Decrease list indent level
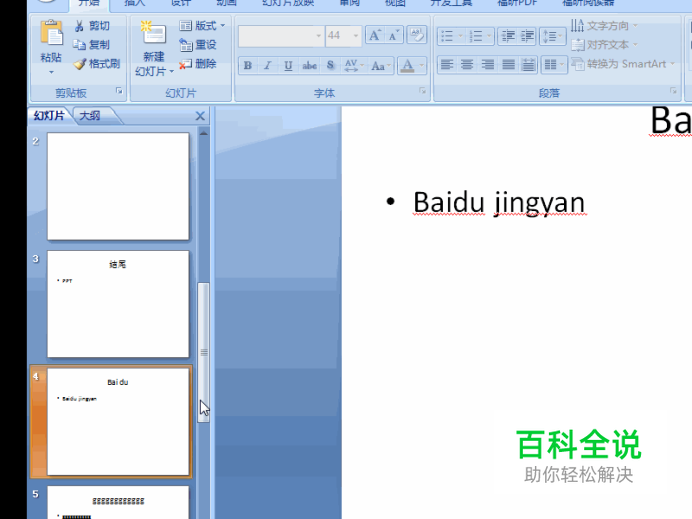692x519 pixels. [508, 36]
